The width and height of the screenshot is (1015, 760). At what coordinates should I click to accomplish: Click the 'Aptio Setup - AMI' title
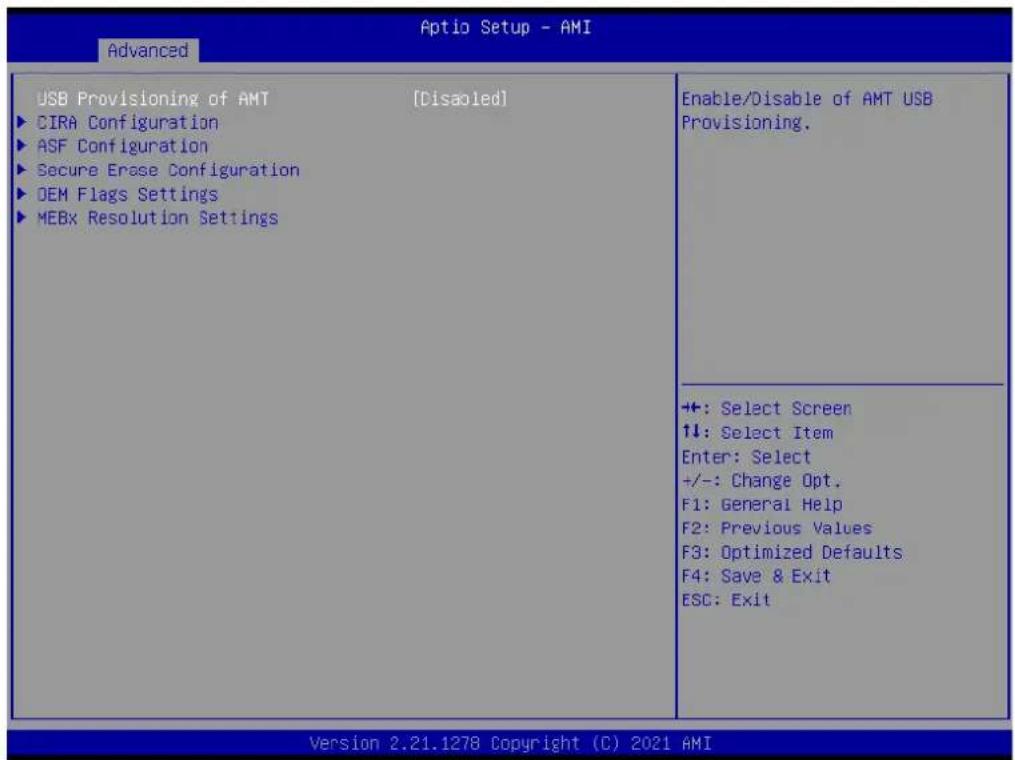tap(506, 27)
